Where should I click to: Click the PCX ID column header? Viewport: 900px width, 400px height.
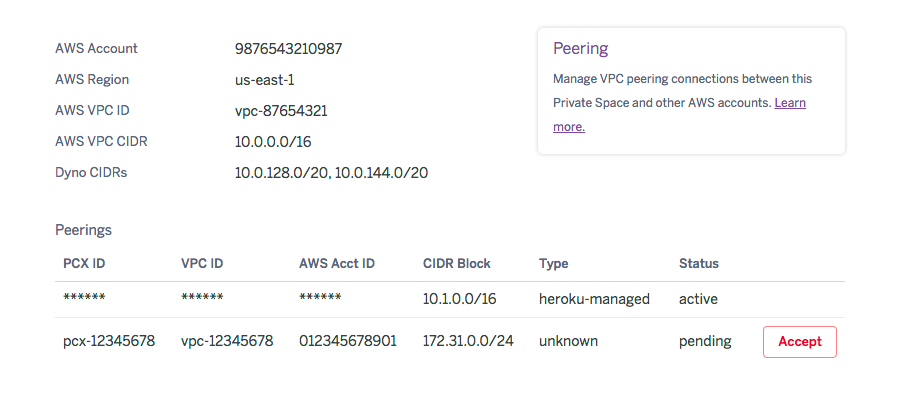[x=83, y=264]
